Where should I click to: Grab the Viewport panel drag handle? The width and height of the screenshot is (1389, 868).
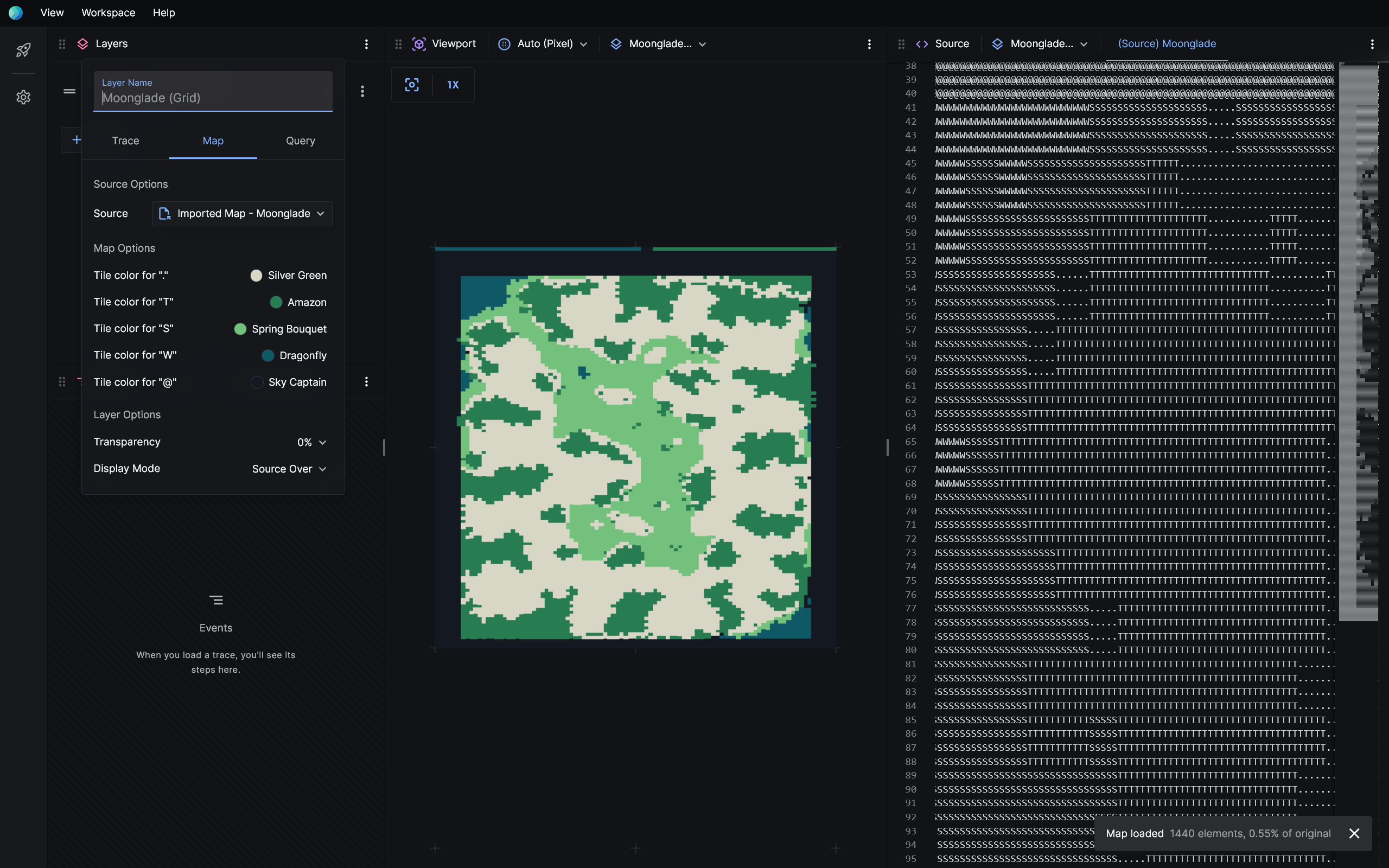(398, 44)
